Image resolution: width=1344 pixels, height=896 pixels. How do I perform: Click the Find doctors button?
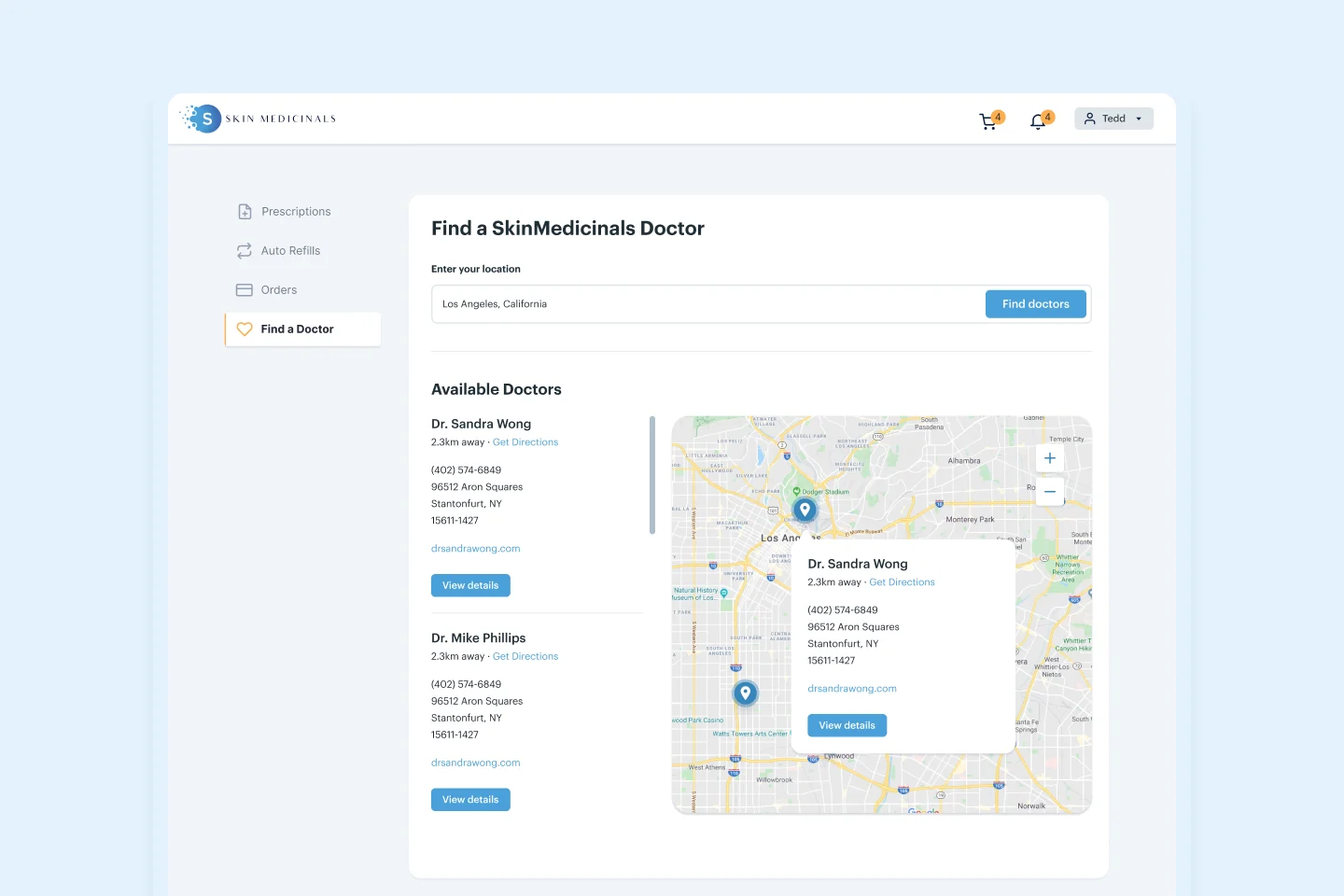1036,304
